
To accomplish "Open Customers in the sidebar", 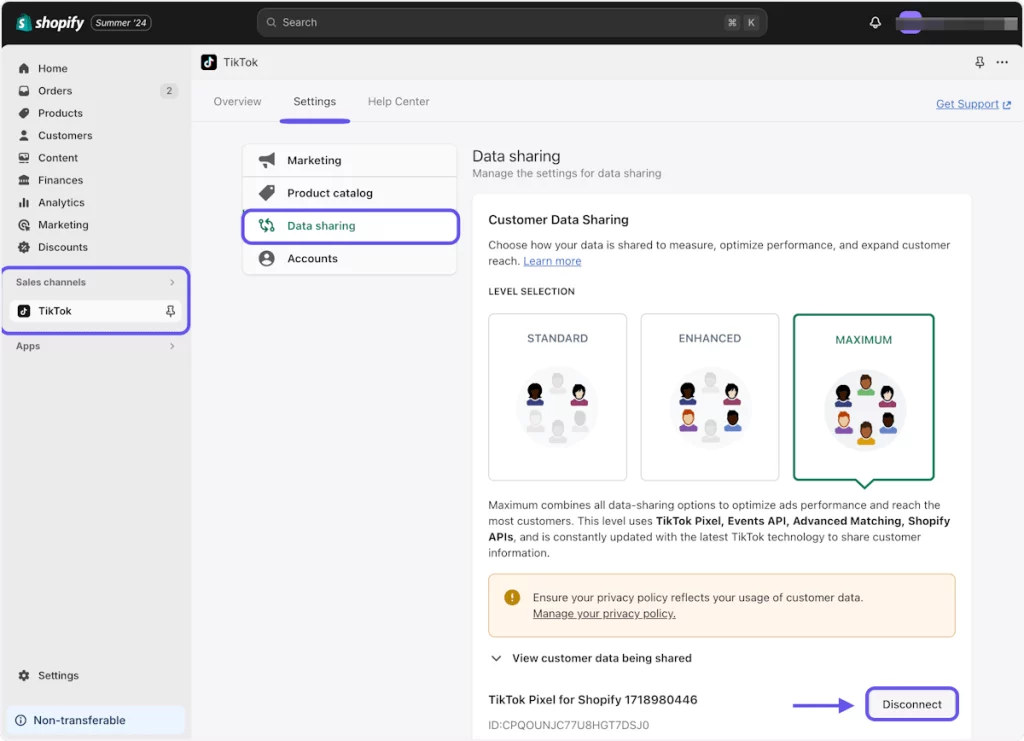I will point(65,135).
